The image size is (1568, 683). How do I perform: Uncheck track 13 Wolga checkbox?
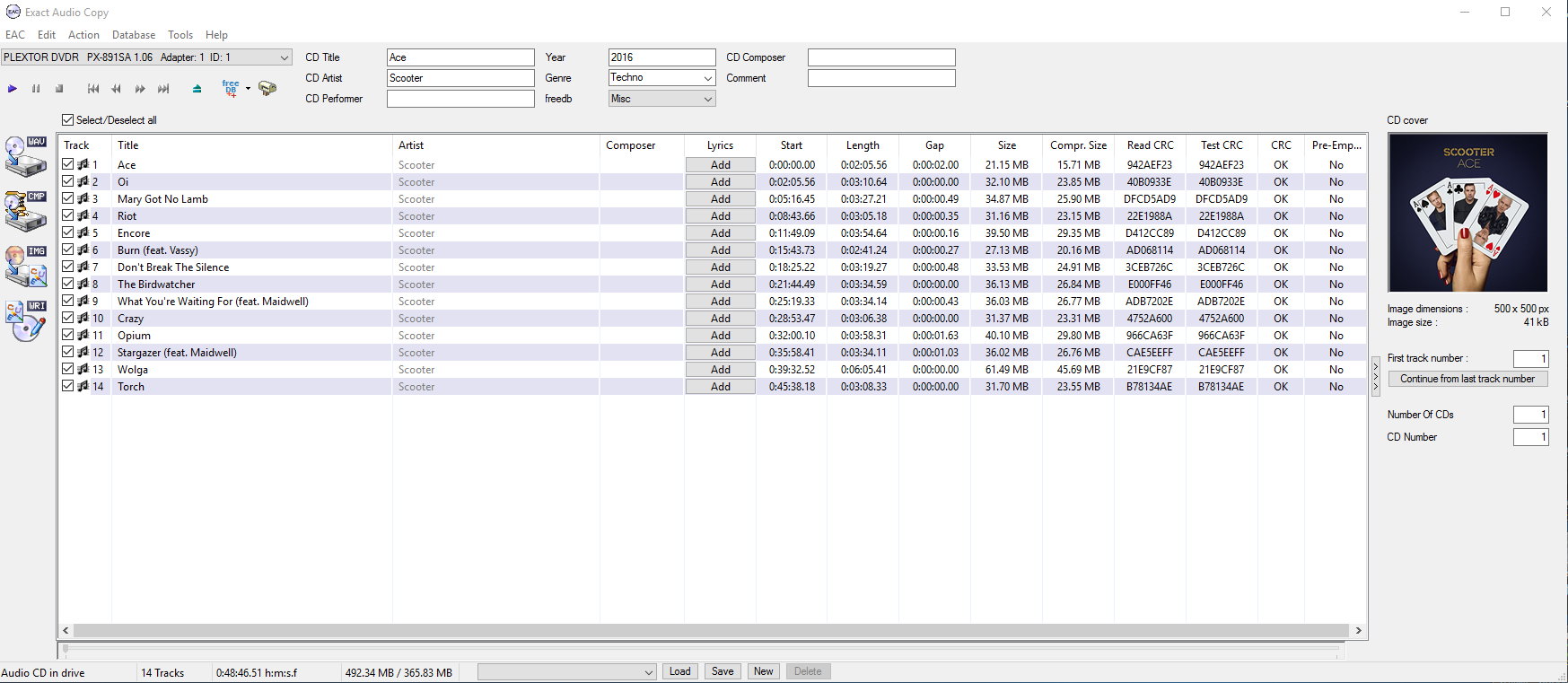point(68,369)
